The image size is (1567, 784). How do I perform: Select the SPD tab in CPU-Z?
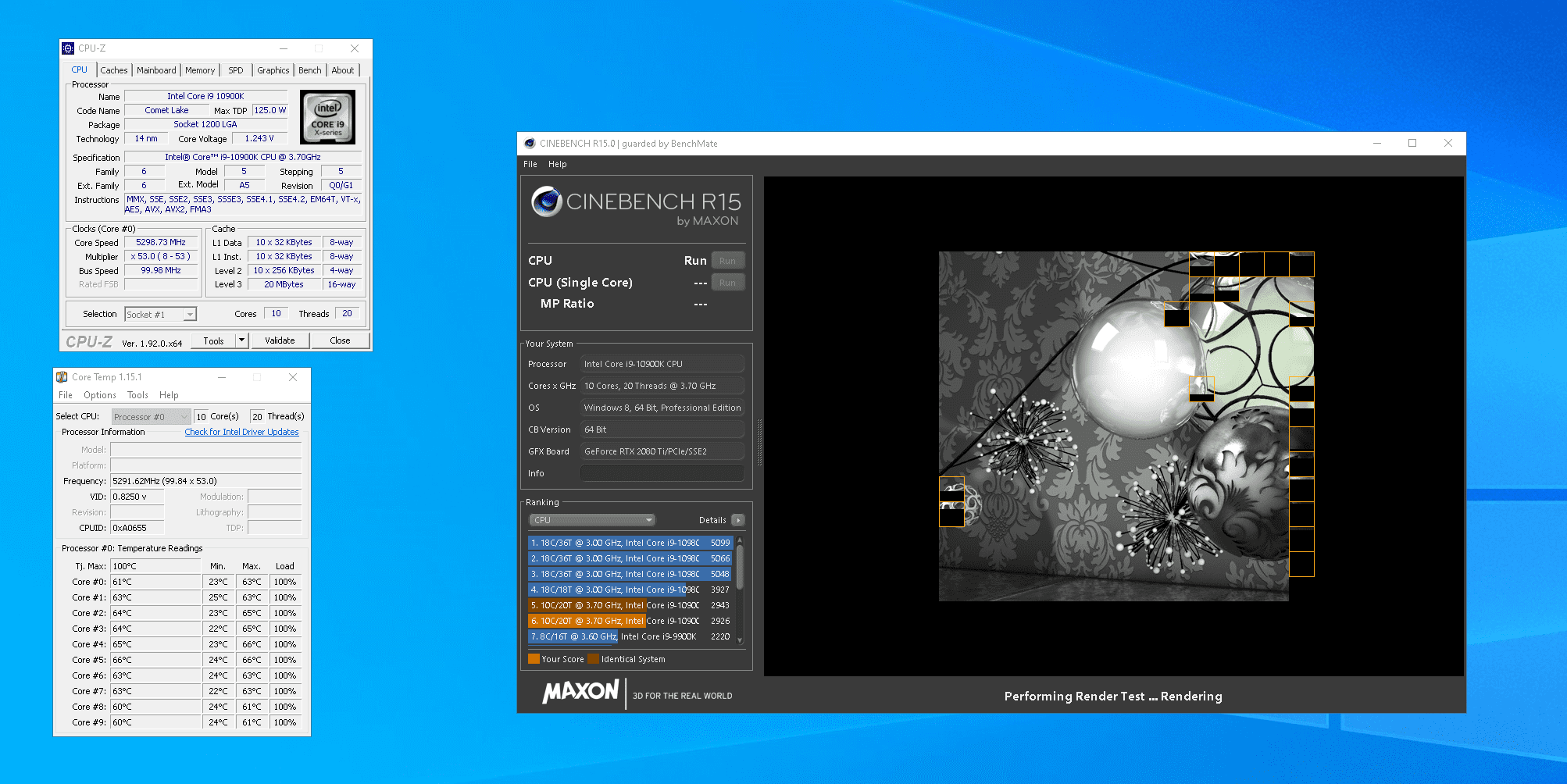[x=236, y=70]
